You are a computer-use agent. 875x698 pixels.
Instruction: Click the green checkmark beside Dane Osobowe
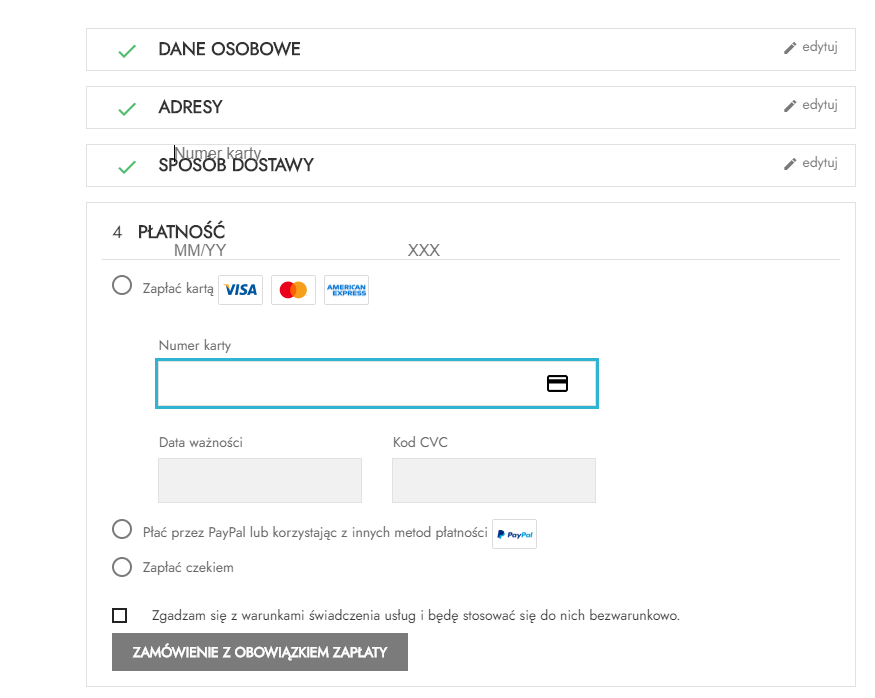click(x=127, y=51)
